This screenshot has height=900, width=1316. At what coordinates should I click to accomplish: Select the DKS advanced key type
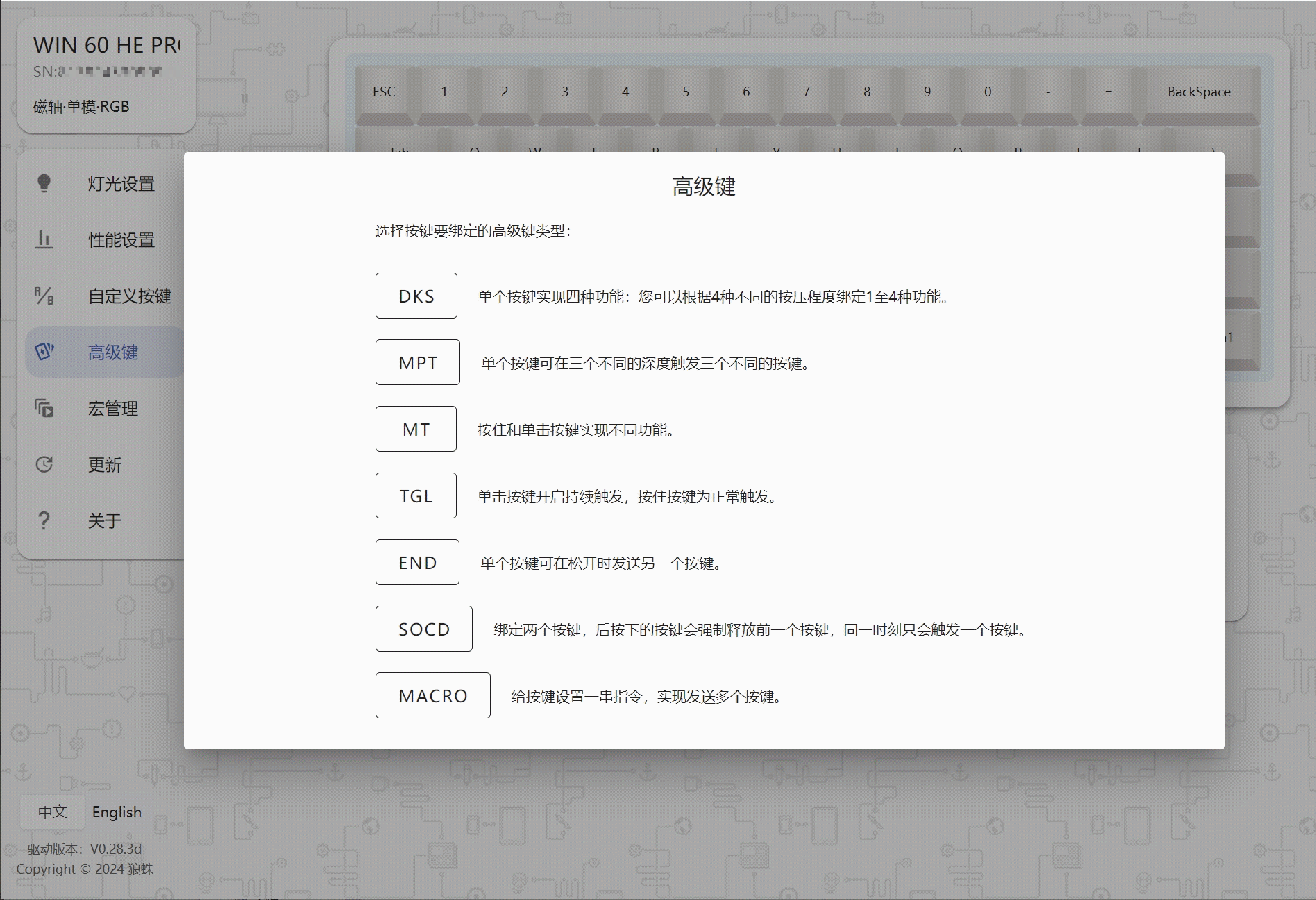pos(416,296)
